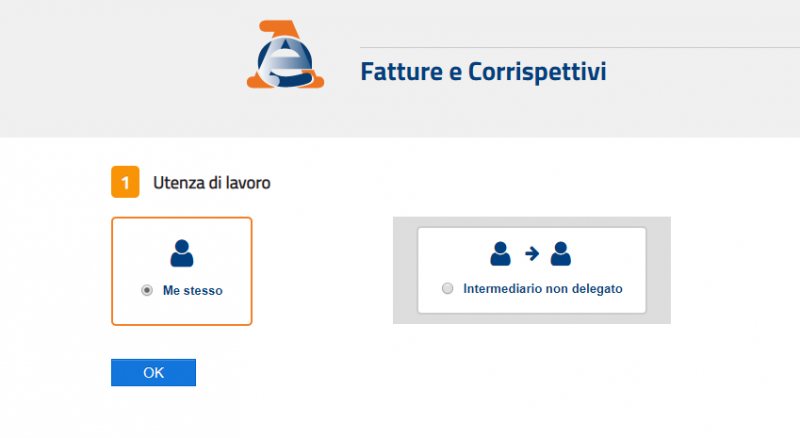
Task: Select the Me stesso radio button
Action: (x=147, y=290)
